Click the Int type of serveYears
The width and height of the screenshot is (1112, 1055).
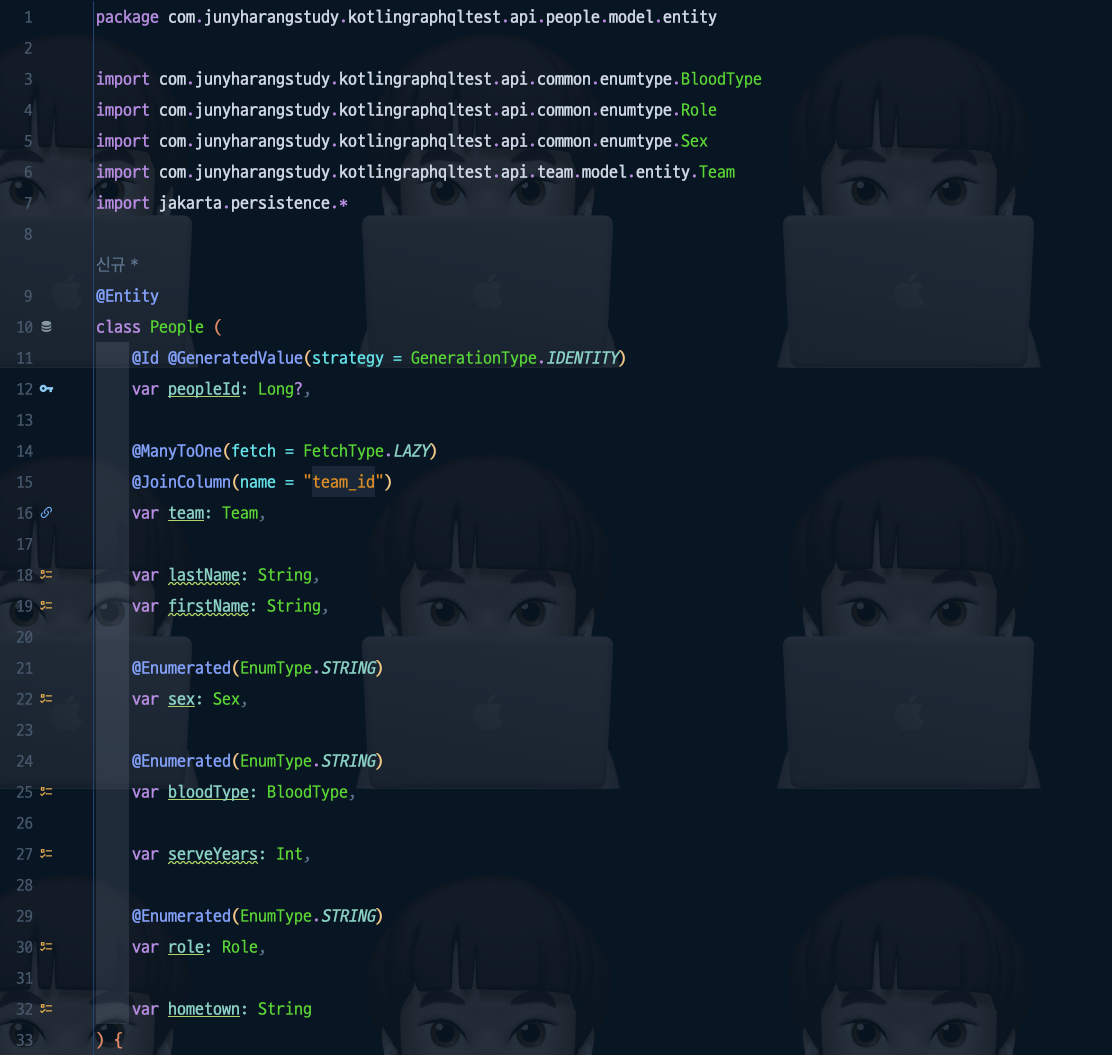pos(289,854)
